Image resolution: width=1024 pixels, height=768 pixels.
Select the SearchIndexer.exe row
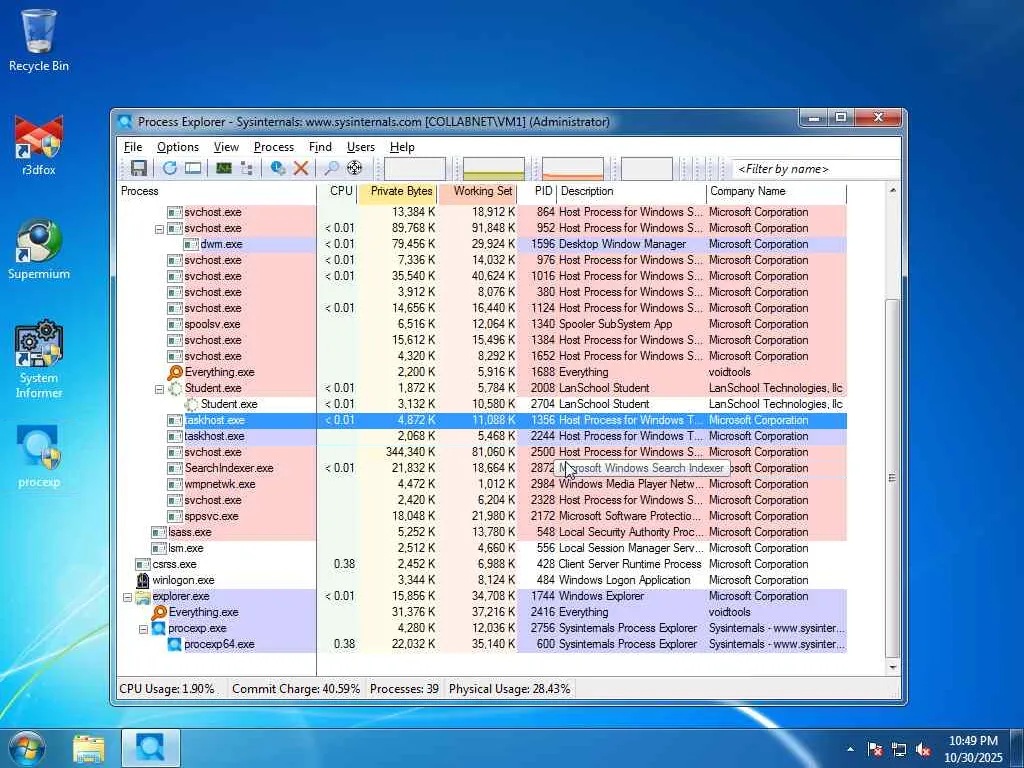pos(482,468)
